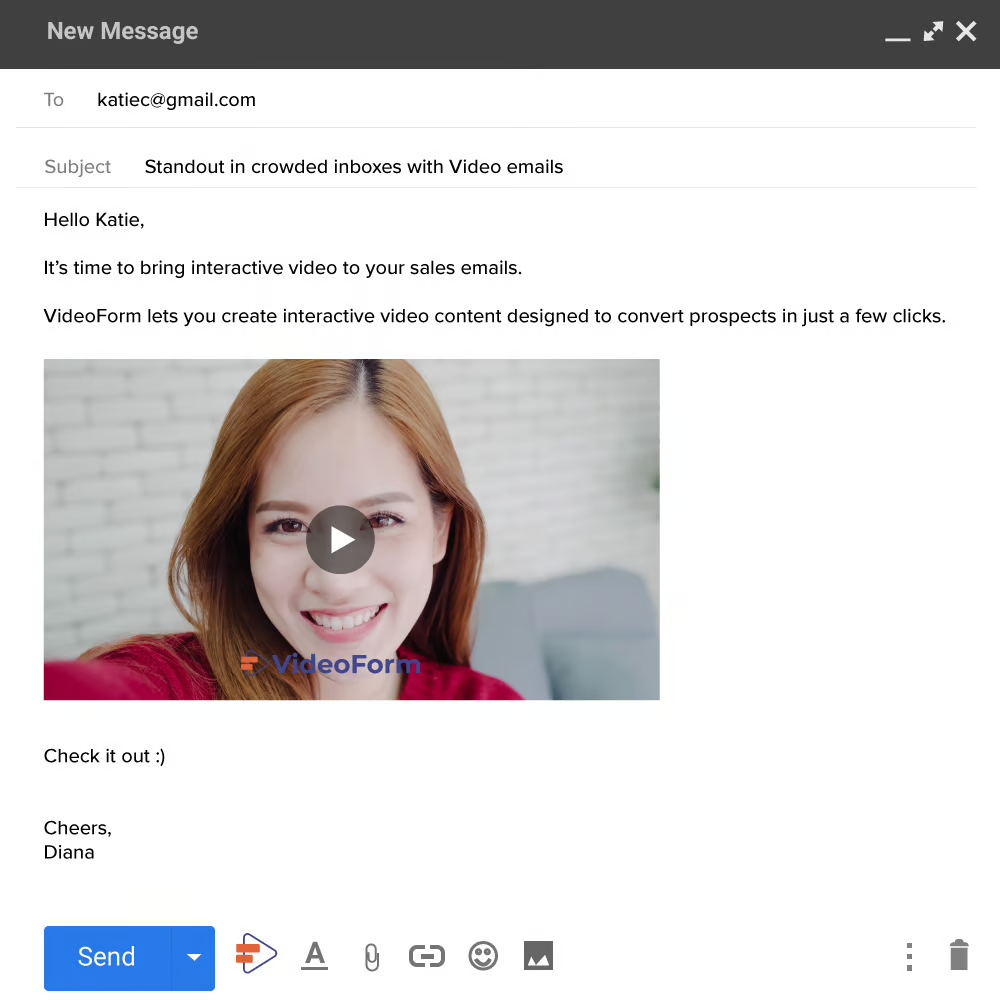Open text formatting options
1000x1000 pixels.
(x=314, y=955)
